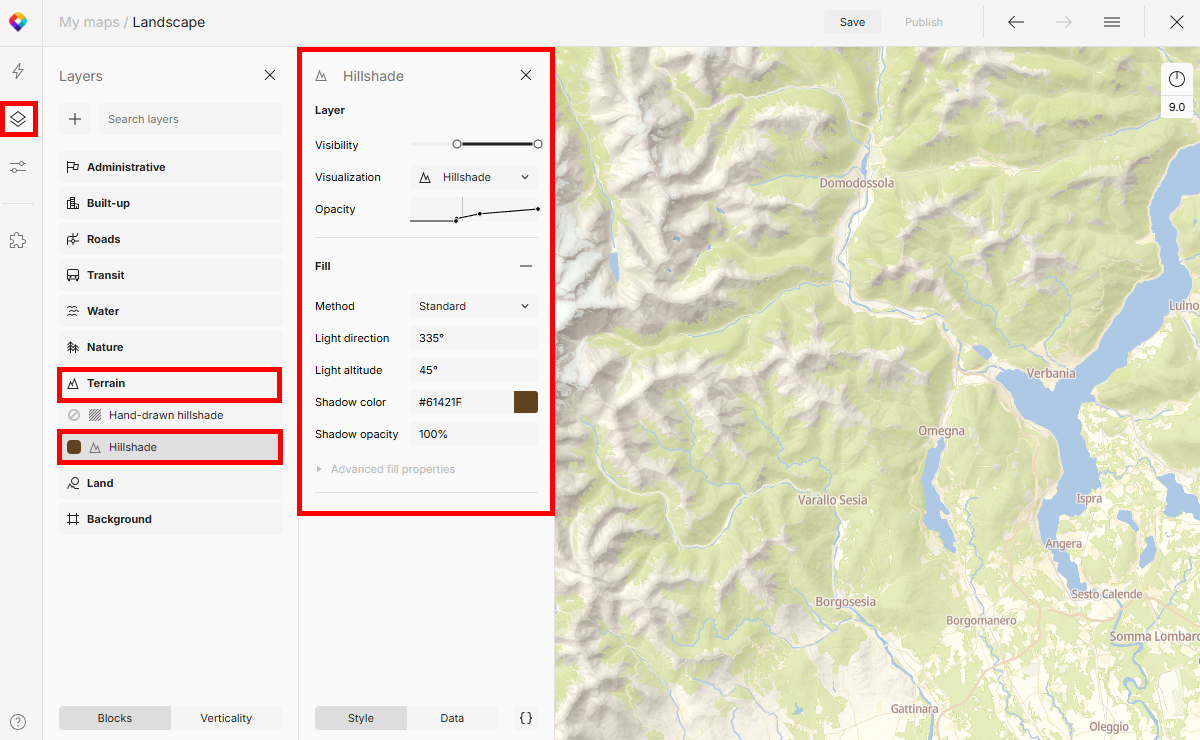
Task: Select the quick actions lightning icon
Action: (x=18, y=69)
